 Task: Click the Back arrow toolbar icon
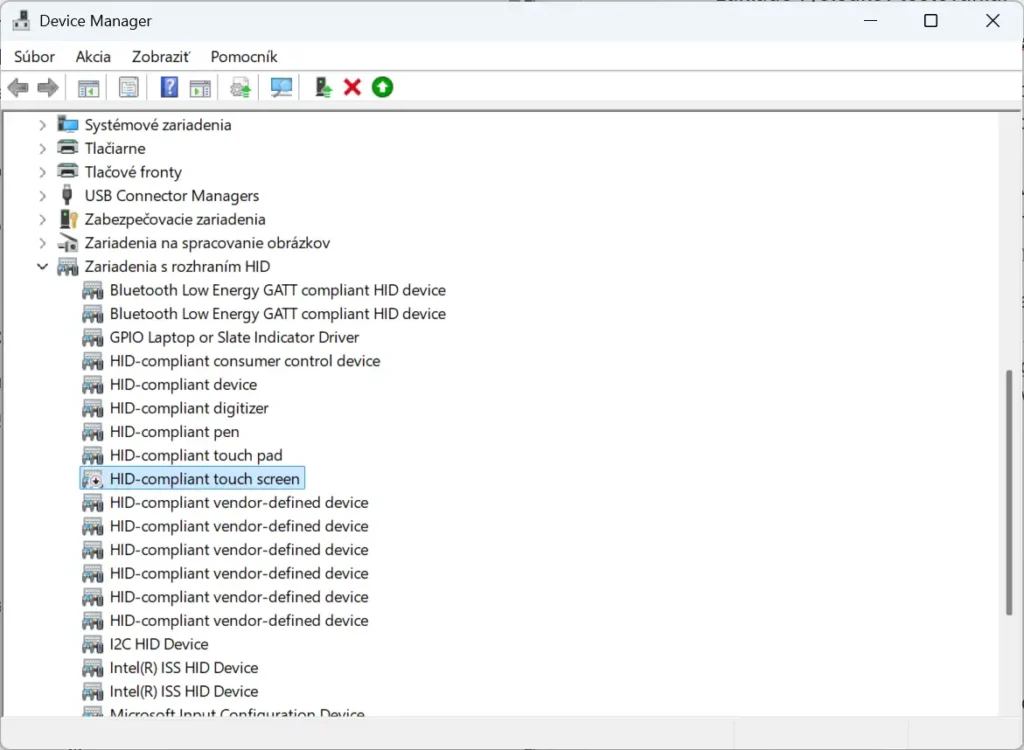pos(18,87)
